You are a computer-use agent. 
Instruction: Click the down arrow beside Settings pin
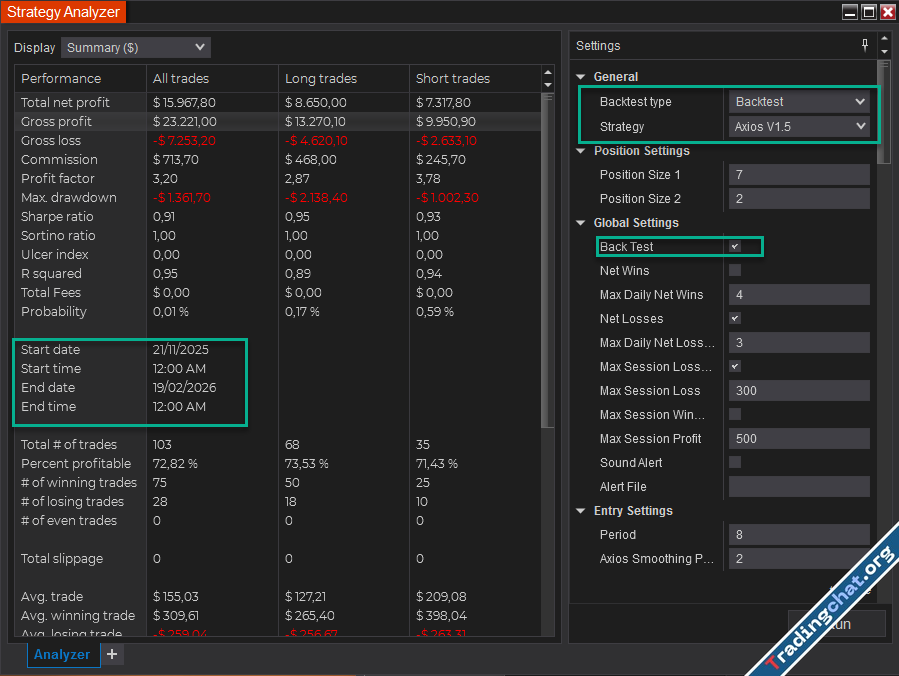(883, 51)
